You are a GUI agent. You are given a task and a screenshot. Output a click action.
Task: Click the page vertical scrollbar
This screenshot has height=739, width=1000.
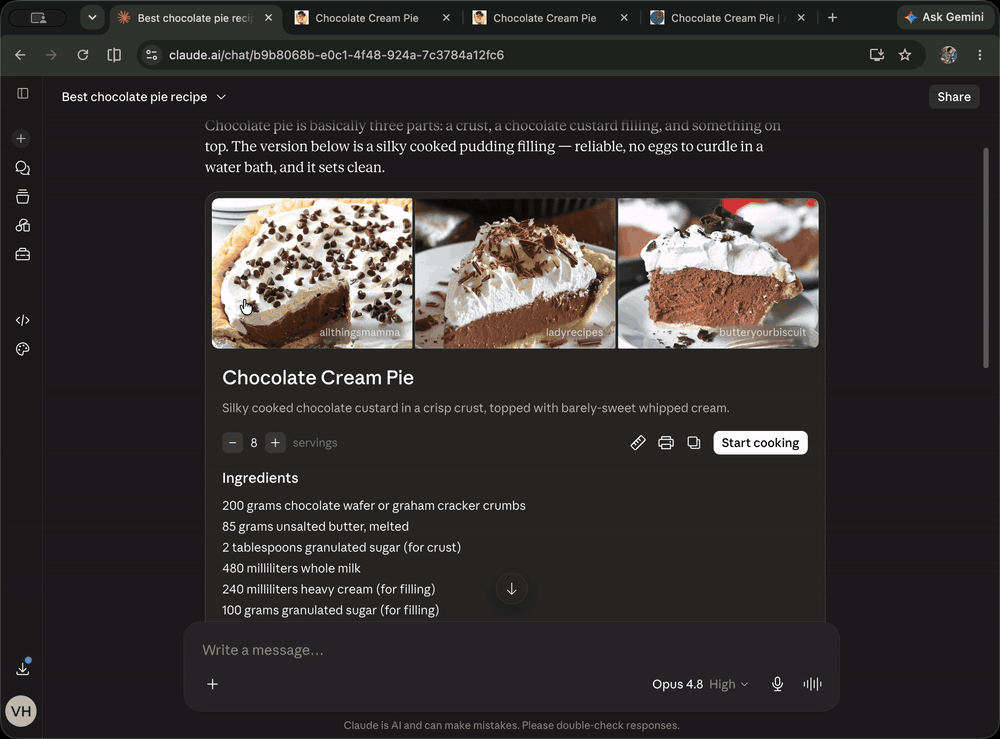985,258
